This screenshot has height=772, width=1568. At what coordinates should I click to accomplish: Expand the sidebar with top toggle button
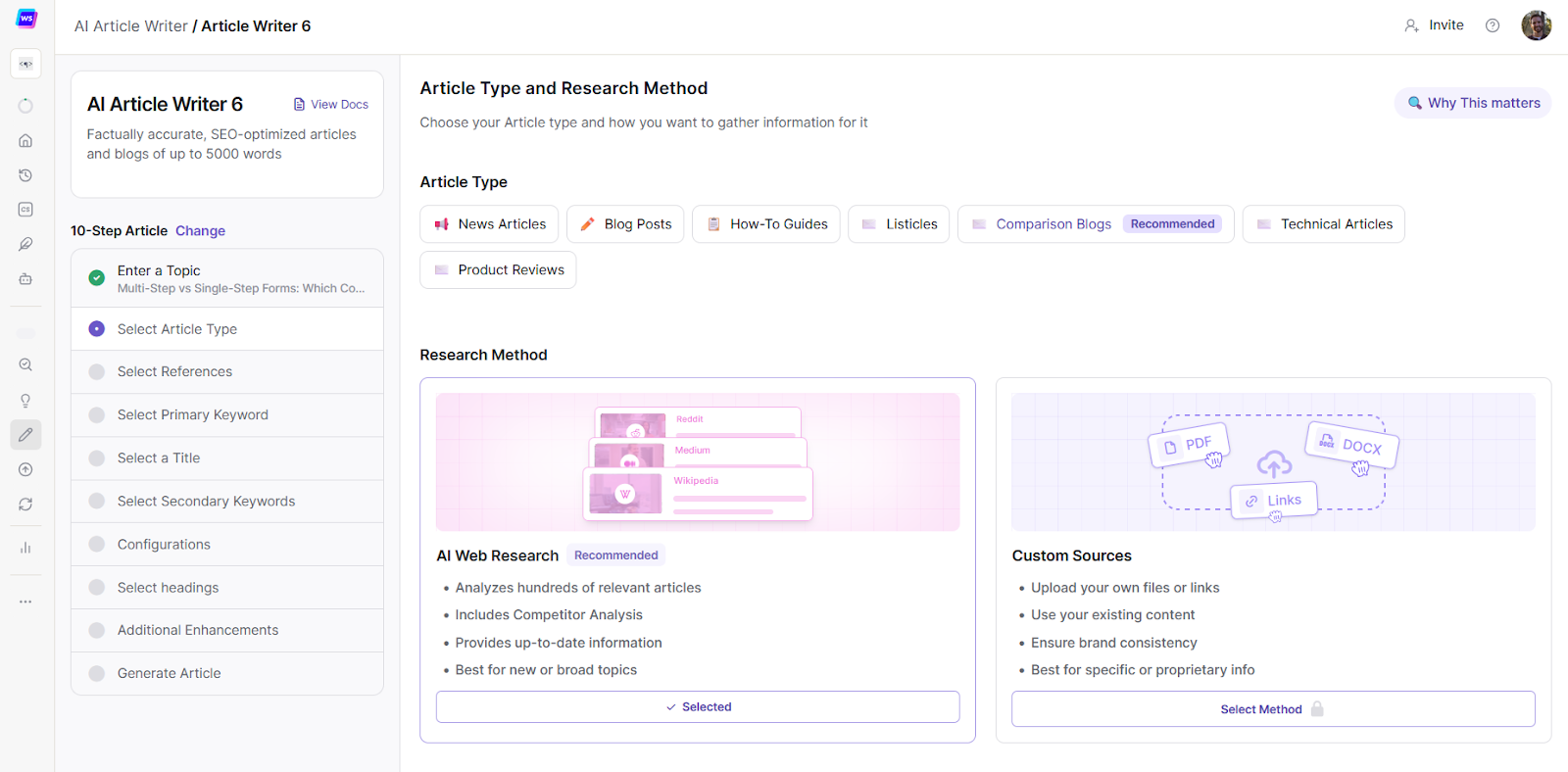25,64
